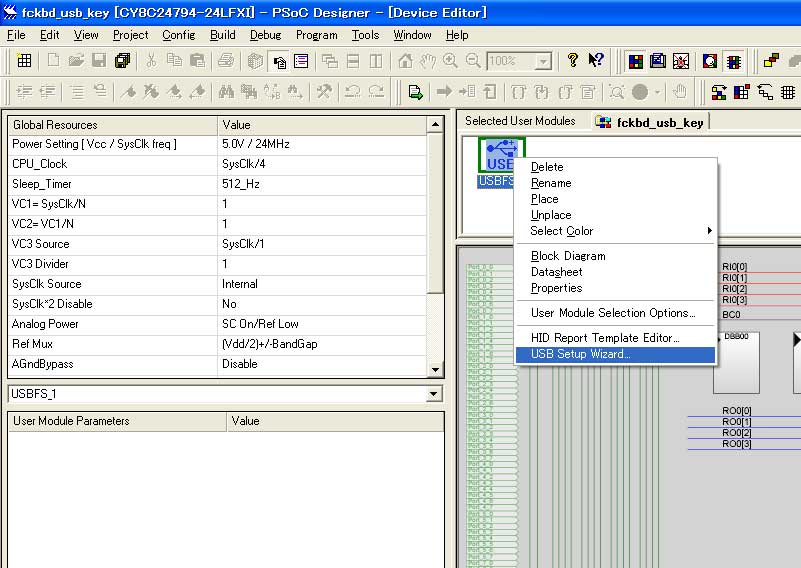801x568 pixels.
Task: Click the Power Setting value 5.0V / 24MHz
Action: (322, 144)
